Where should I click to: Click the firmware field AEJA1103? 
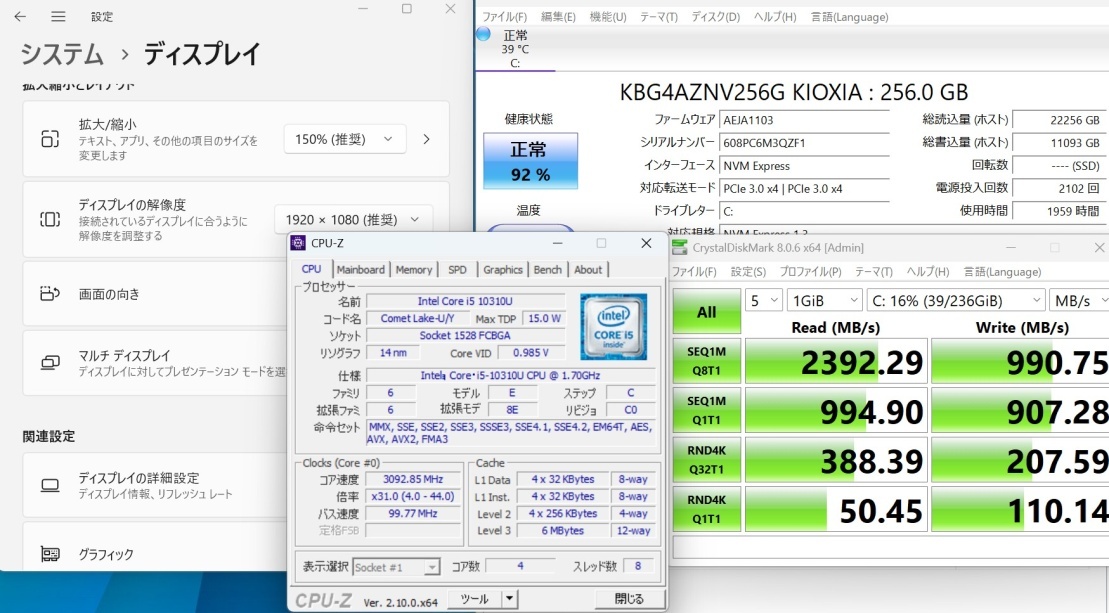pos(804,120)
